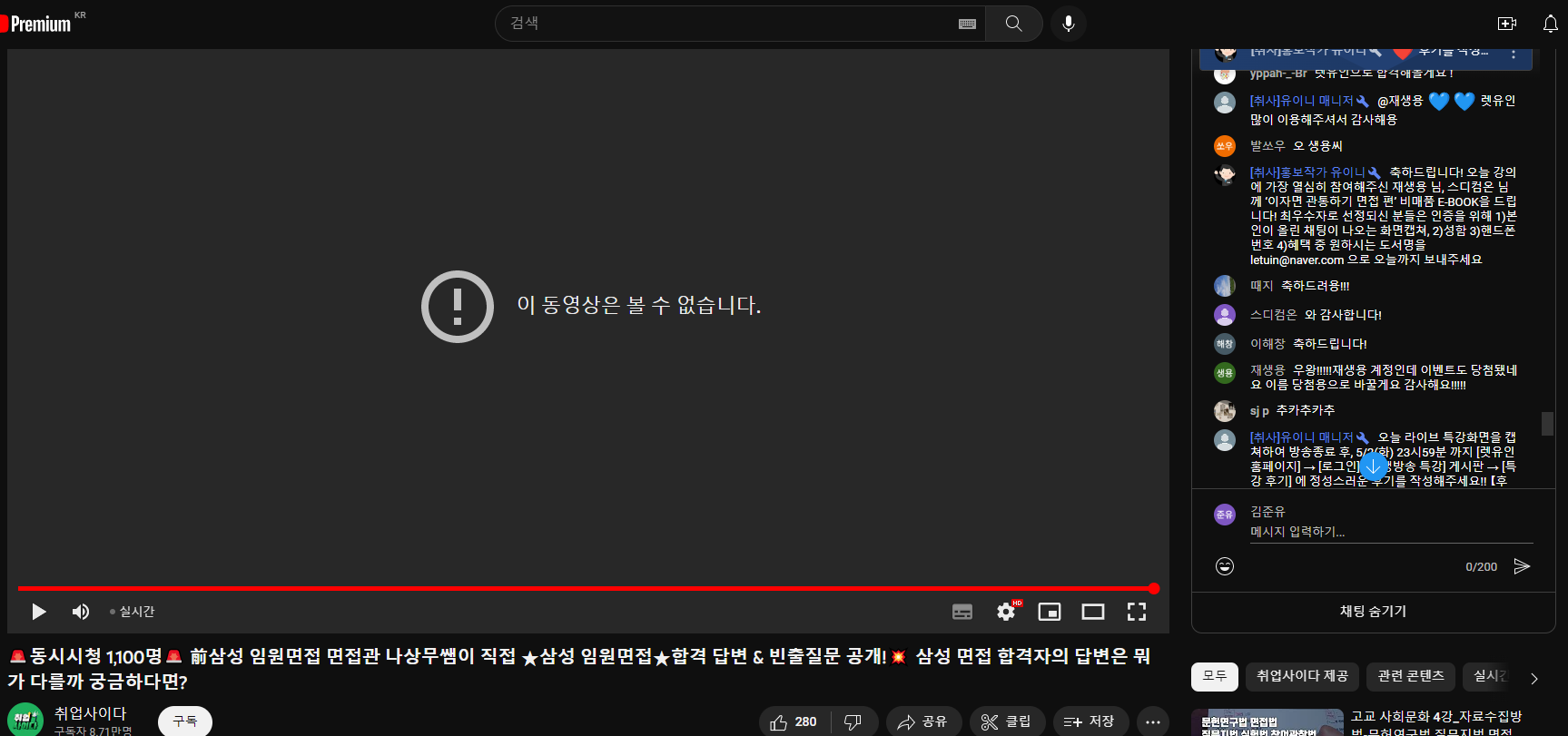Click the 스디컴은 commenter name
1568x736 pixels.
(1273, 315)
